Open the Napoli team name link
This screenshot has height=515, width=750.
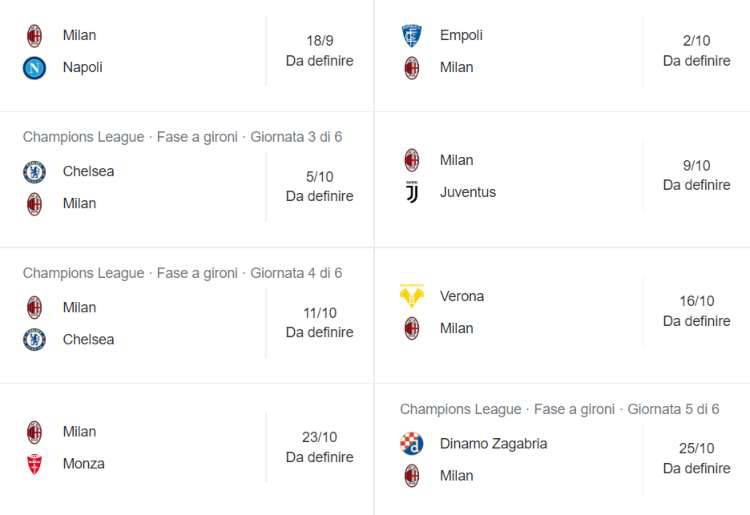click(x=82, y=68)
